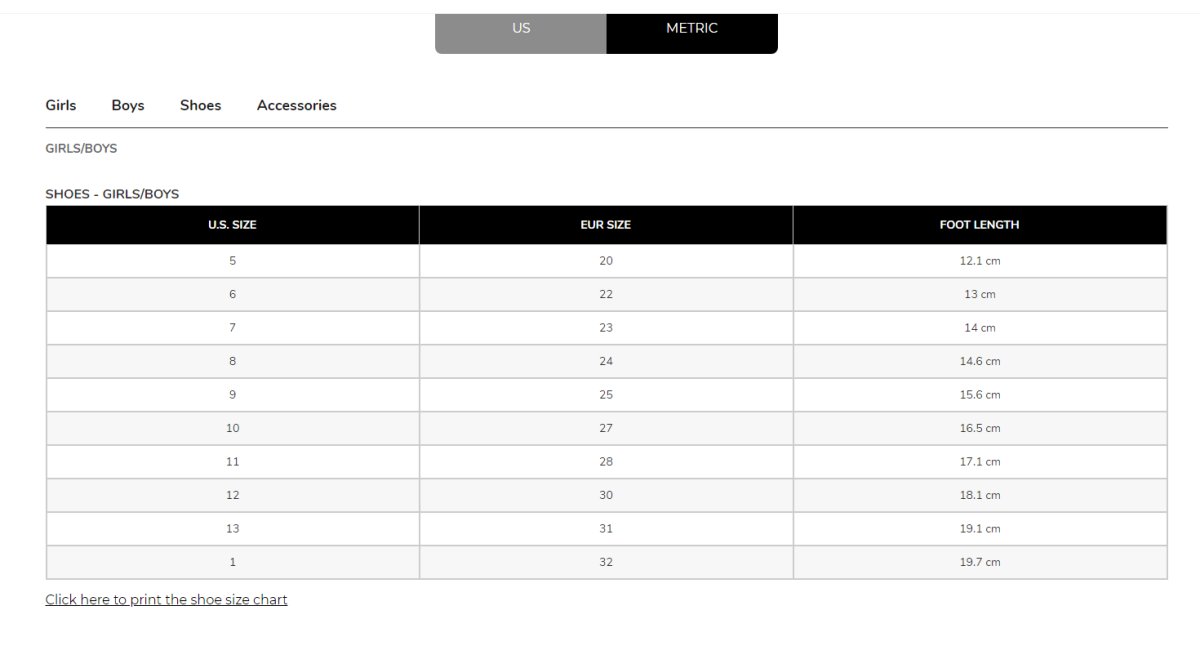Click here to print the shoe size chart

166,600
